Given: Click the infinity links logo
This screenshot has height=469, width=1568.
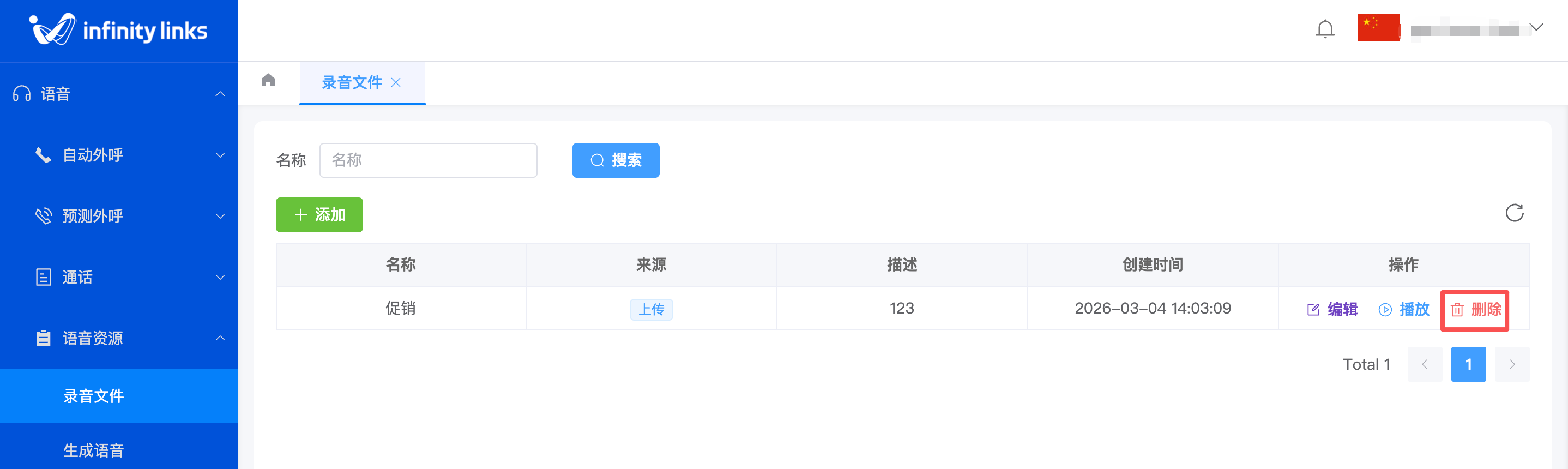Looking at the screenshot, I should pos(119,29).
